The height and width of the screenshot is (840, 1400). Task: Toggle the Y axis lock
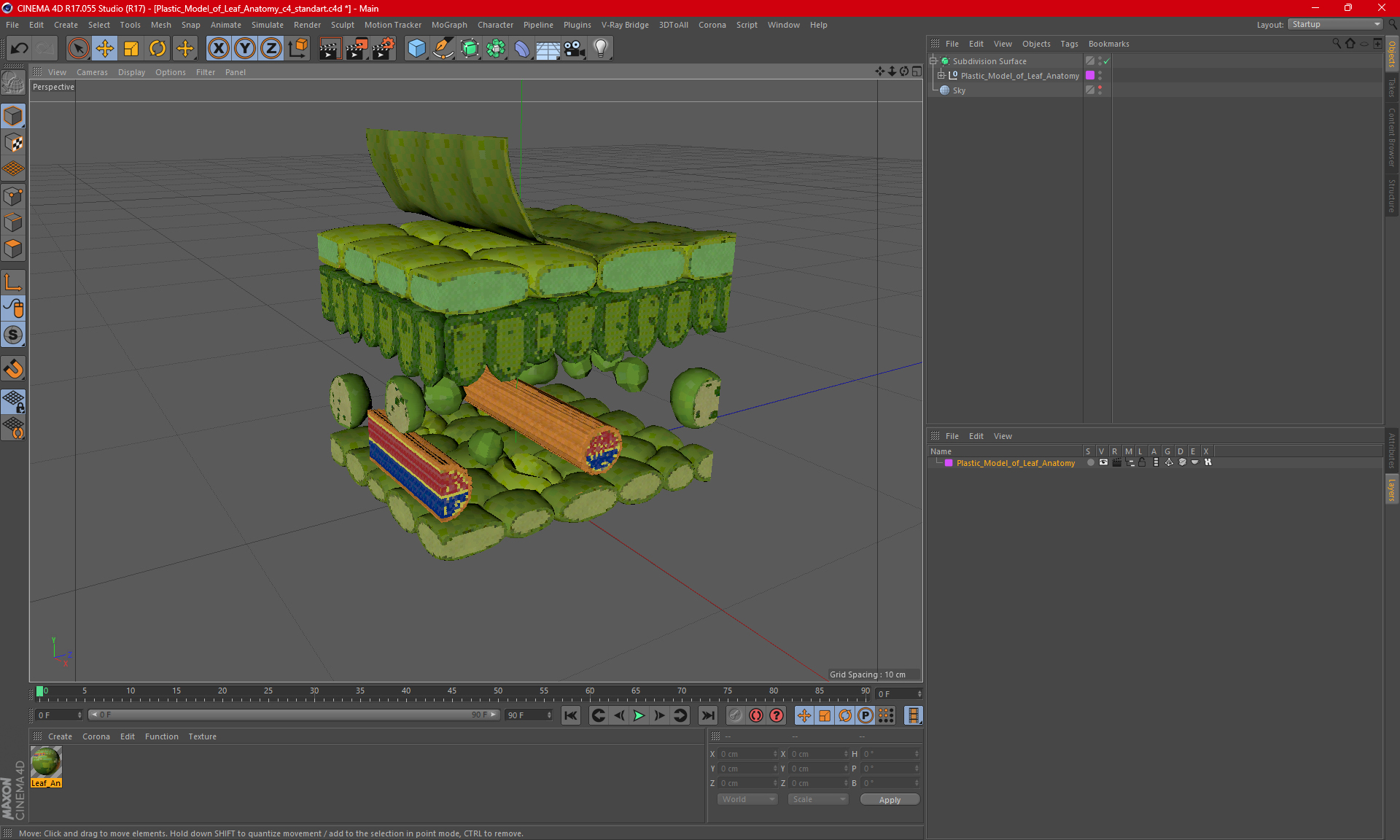point(245,49)
